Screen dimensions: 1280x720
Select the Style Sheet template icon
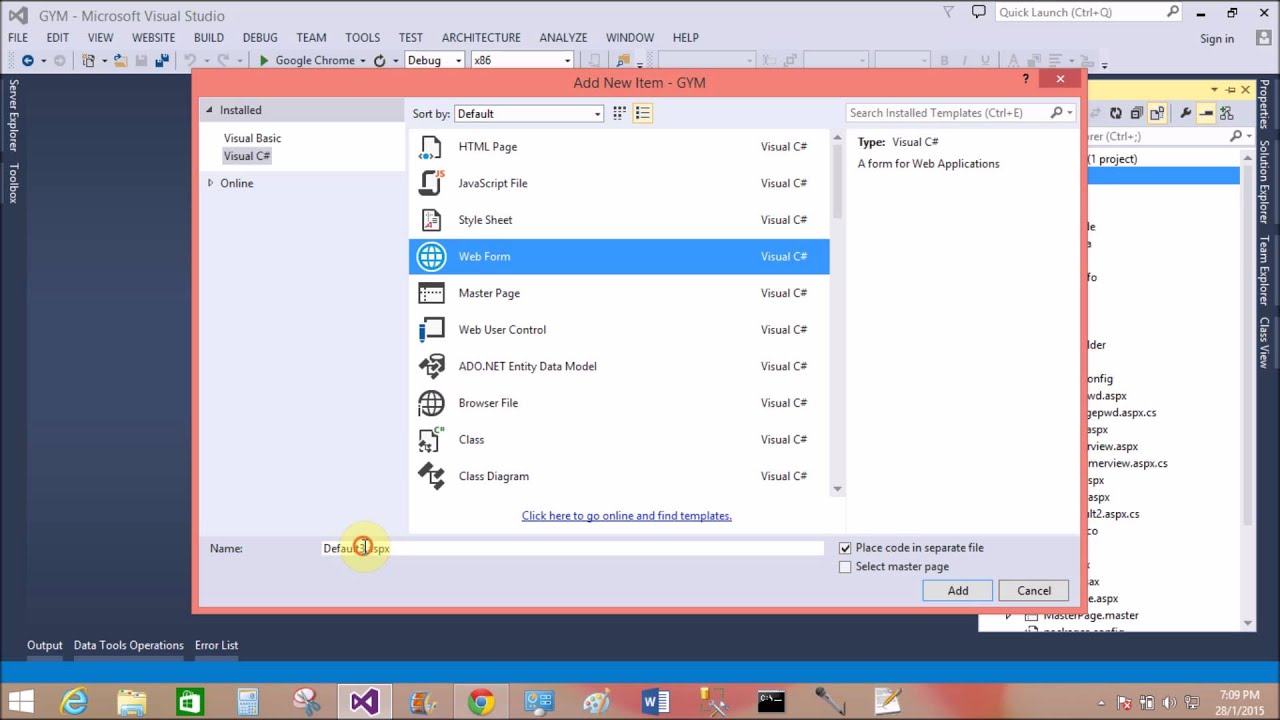pos(431,220)
